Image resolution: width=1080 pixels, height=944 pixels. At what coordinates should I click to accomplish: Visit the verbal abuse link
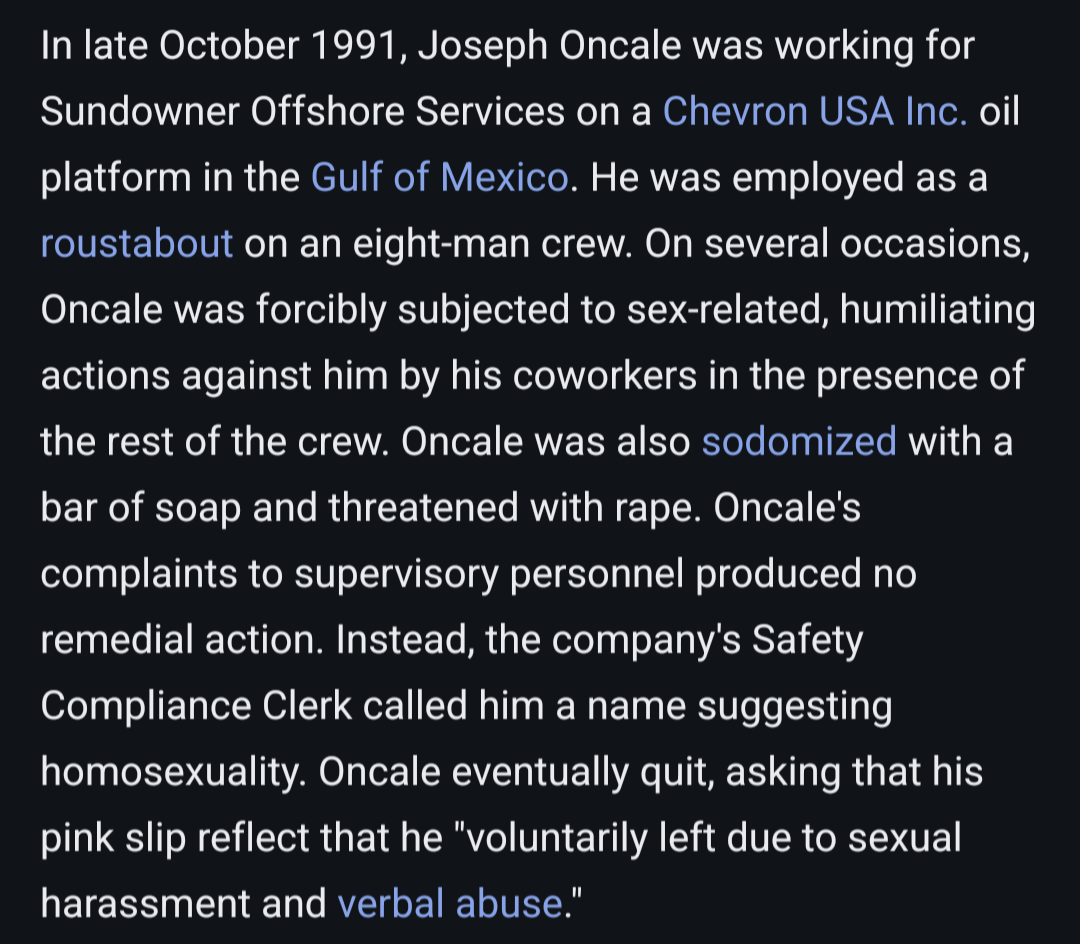pos(450,903)
